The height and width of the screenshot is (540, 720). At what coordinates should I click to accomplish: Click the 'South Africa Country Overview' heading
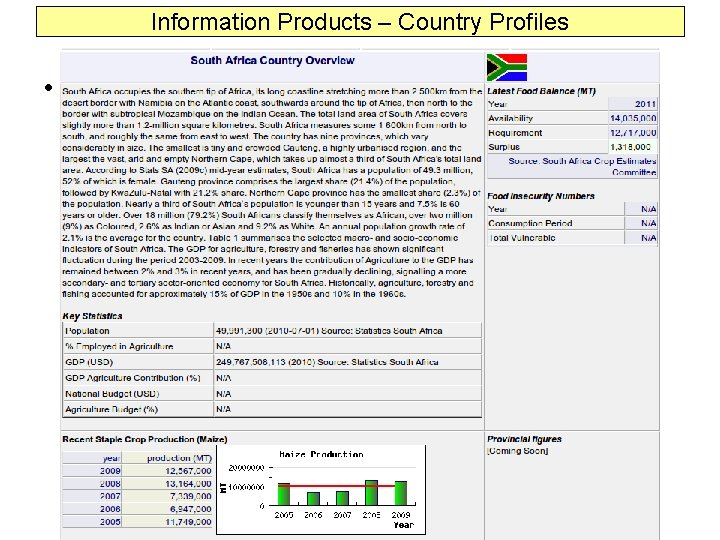click(272, 60)
